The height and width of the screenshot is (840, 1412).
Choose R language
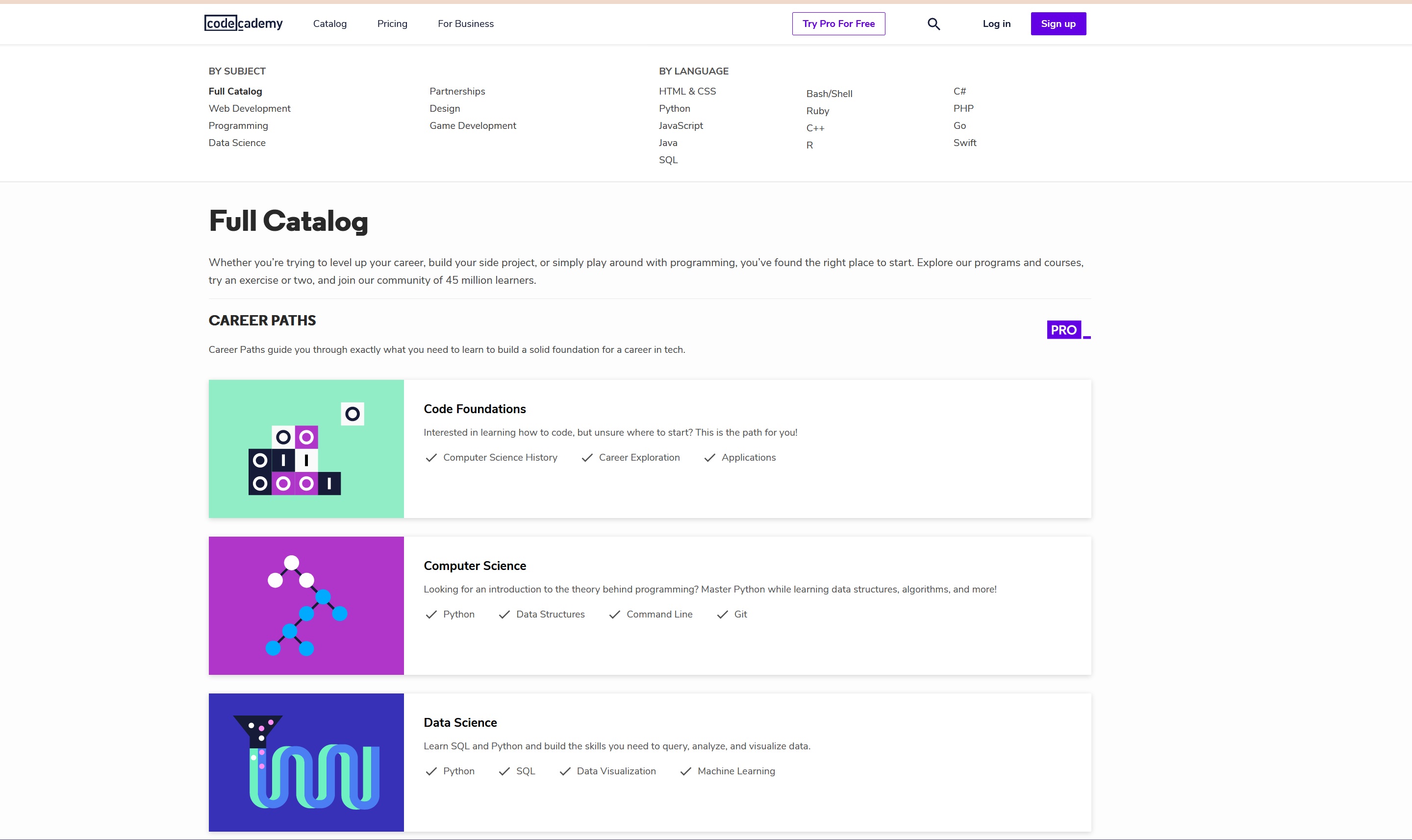point(809,145)
